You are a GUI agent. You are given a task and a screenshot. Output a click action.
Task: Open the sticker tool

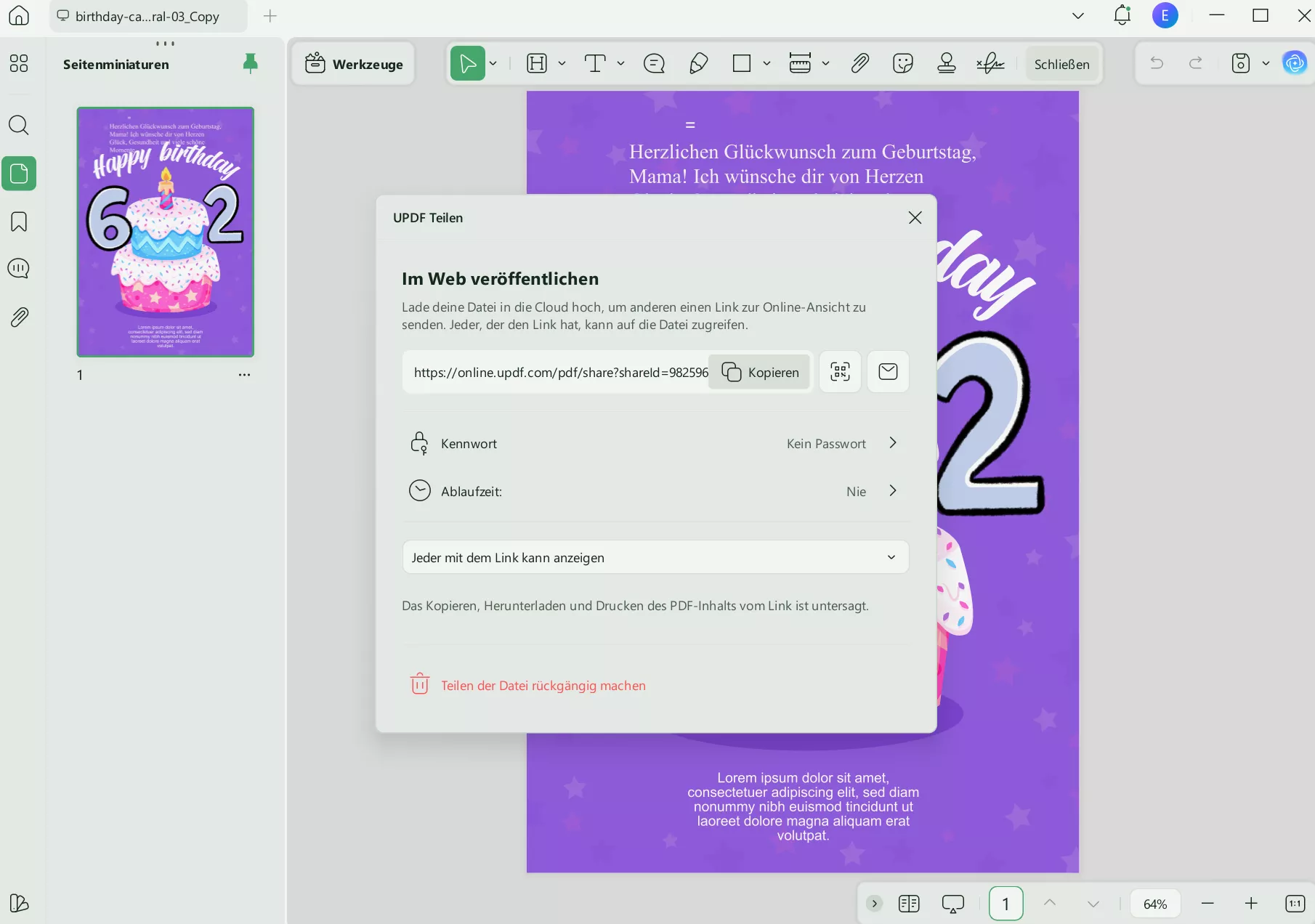pos(903,64)
